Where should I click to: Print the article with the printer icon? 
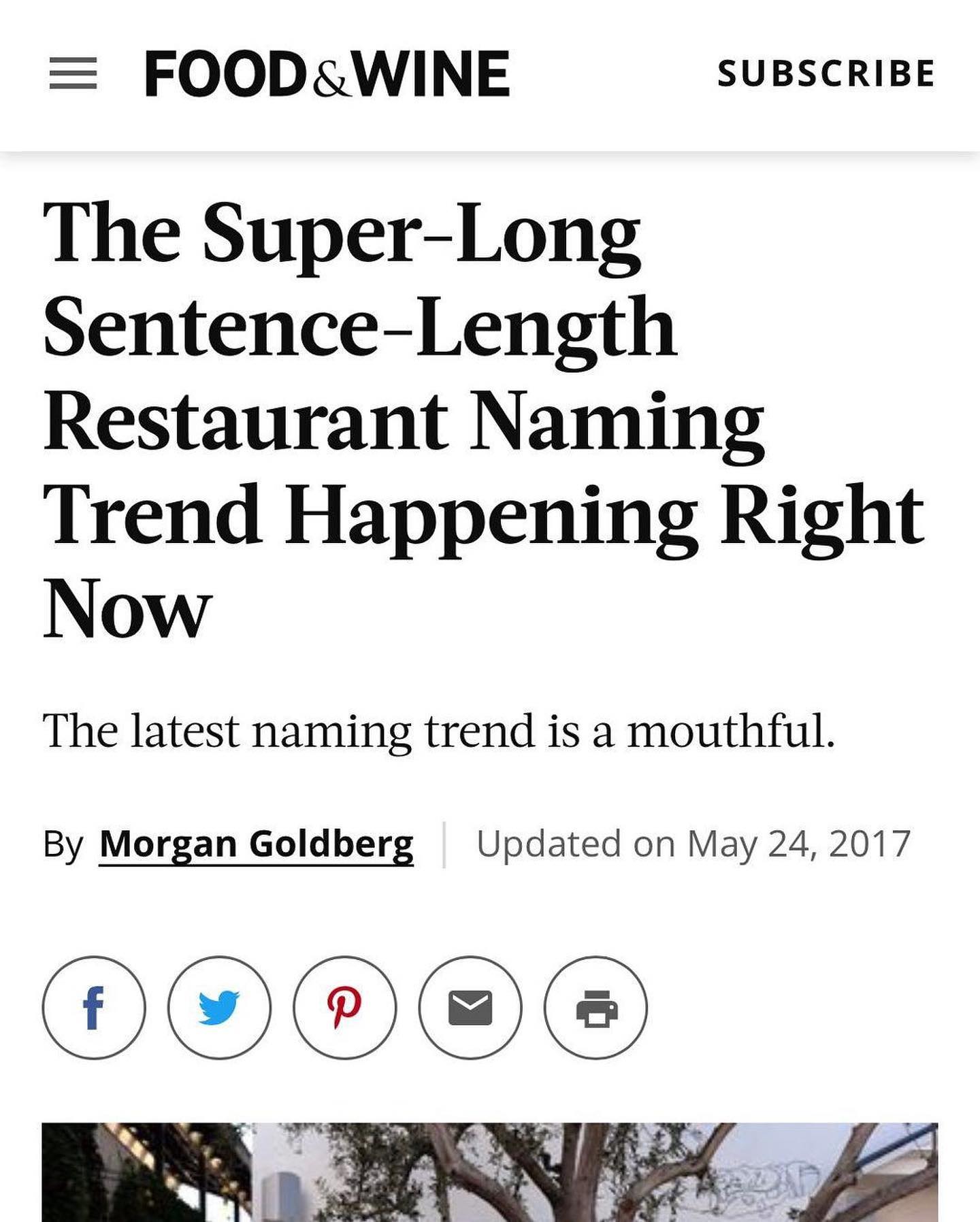pos(595,1007)
